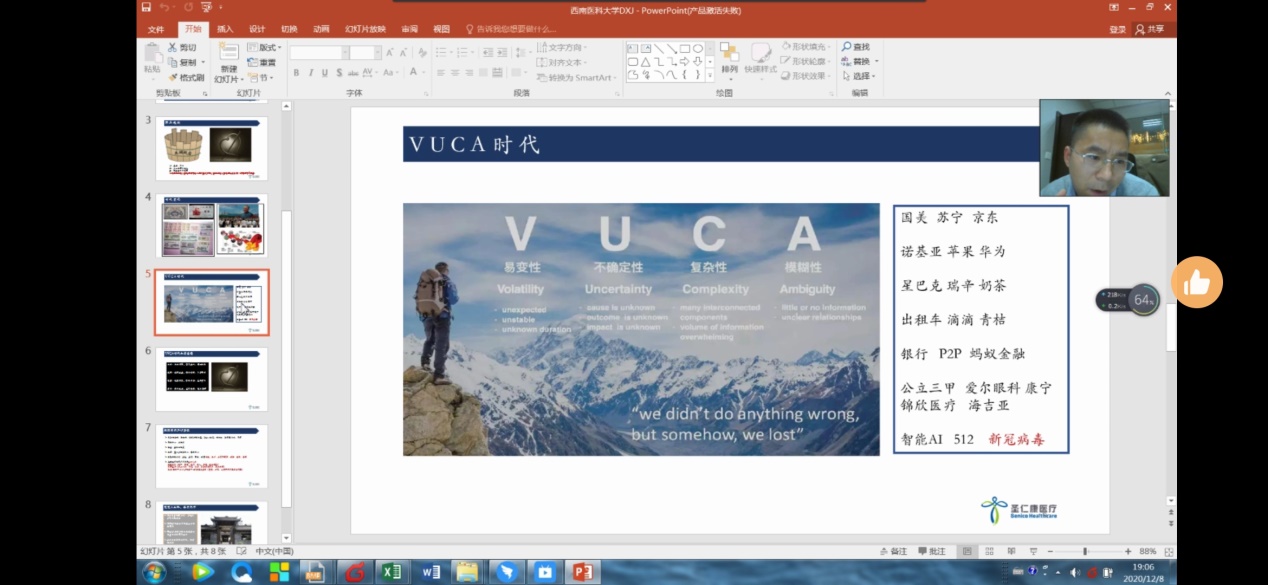
Task: Switch to the Slide Show (幻灯片放映) tab
Action: click(365, 29)
